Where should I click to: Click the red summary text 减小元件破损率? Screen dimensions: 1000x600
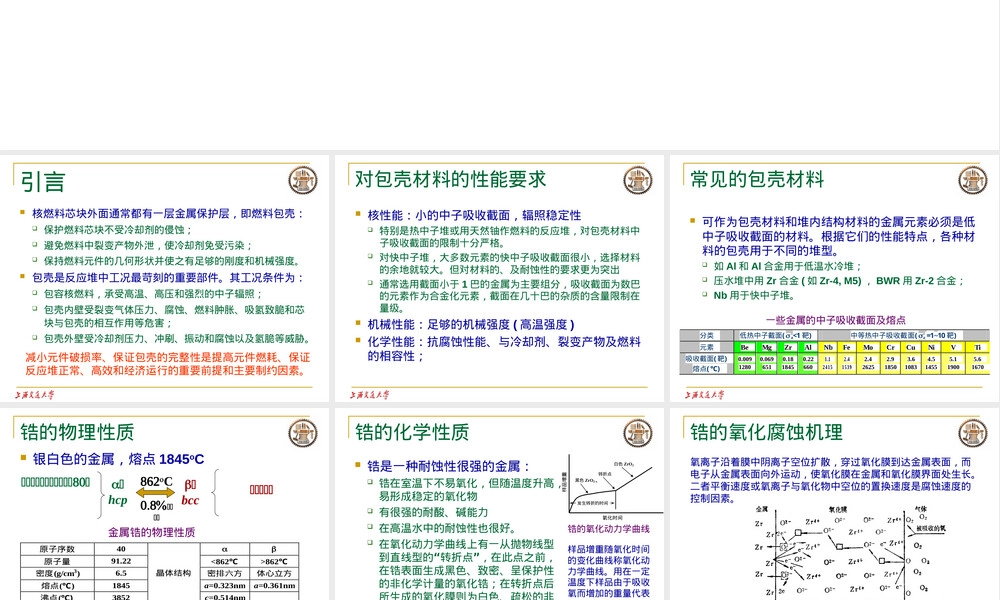point(167,363)
